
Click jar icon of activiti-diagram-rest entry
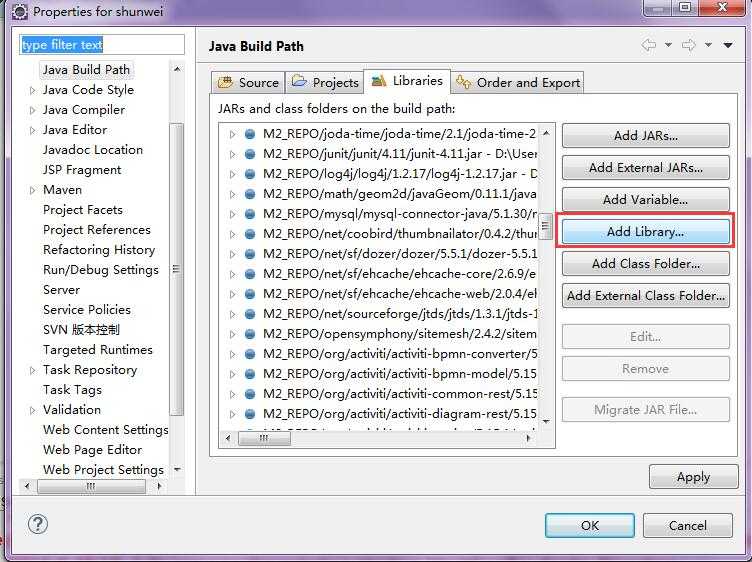point(250,413)
